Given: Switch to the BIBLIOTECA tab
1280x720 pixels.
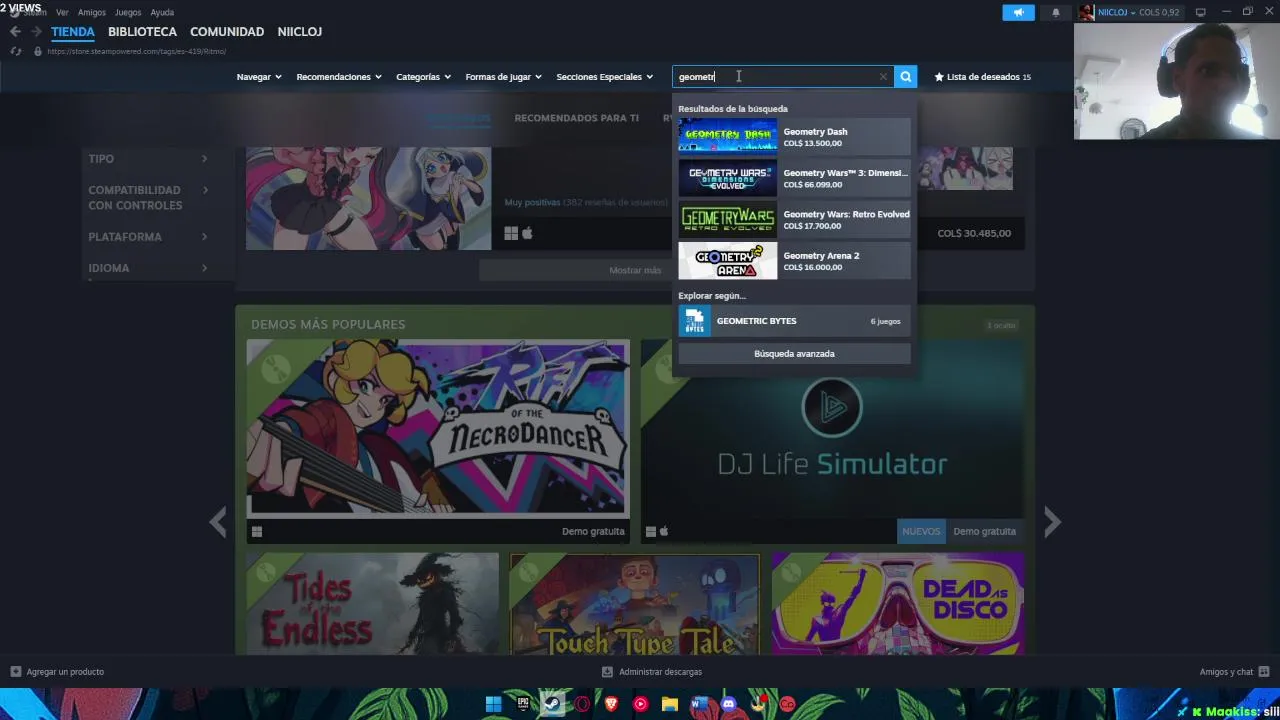Looking at the screenshot, I should click(142, 32).
